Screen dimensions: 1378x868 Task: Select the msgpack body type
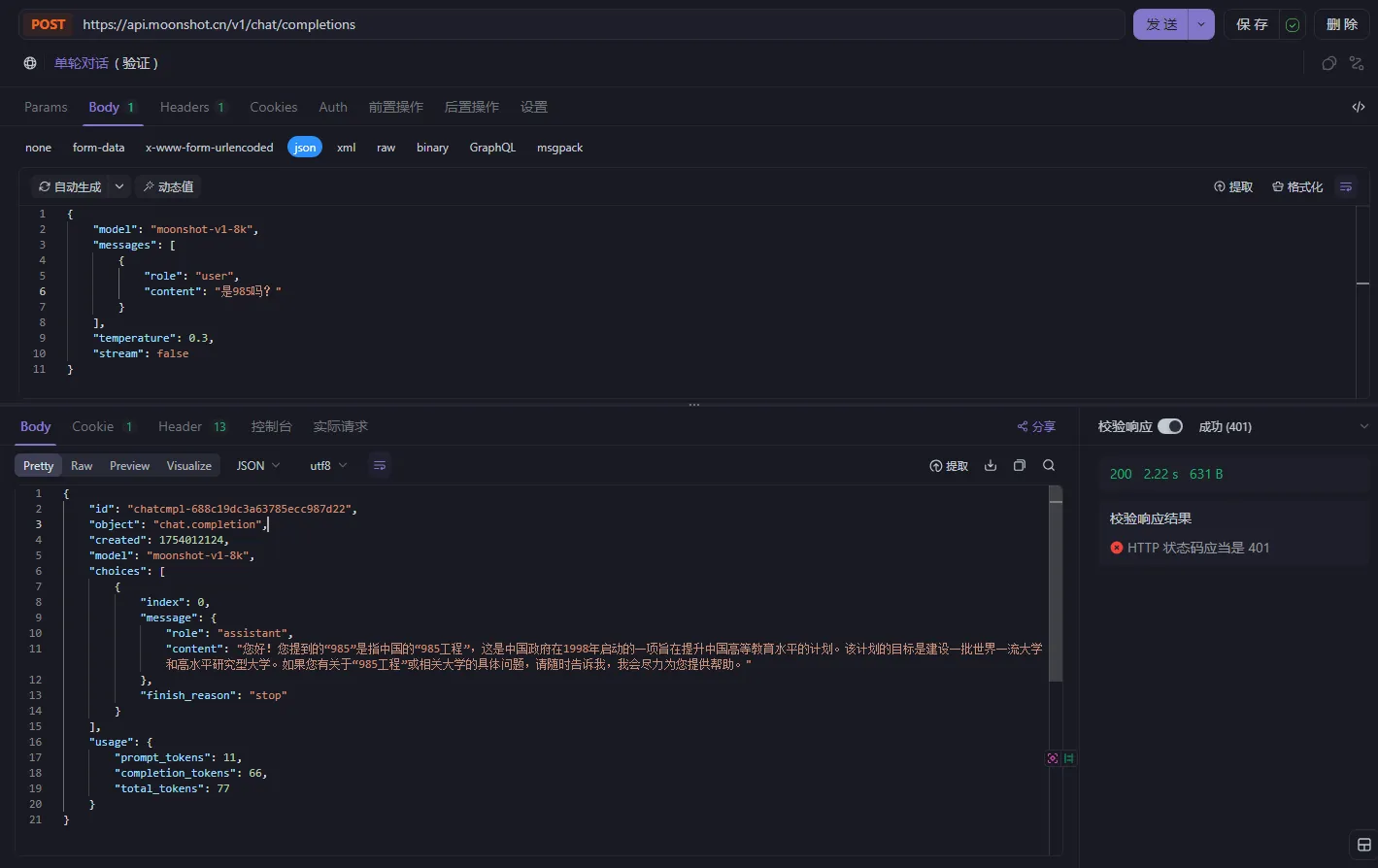pos(560,148)
